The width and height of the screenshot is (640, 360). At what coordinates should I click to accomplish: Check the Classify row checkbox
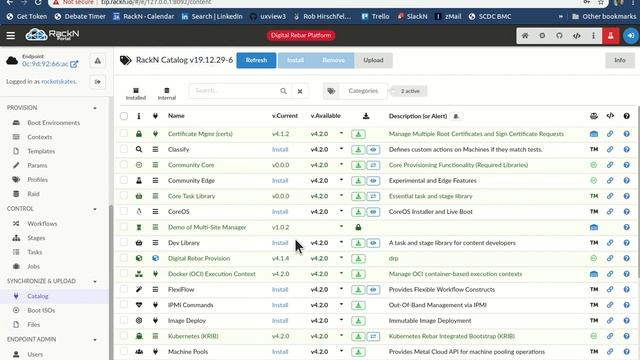click(x=124, y=149)
